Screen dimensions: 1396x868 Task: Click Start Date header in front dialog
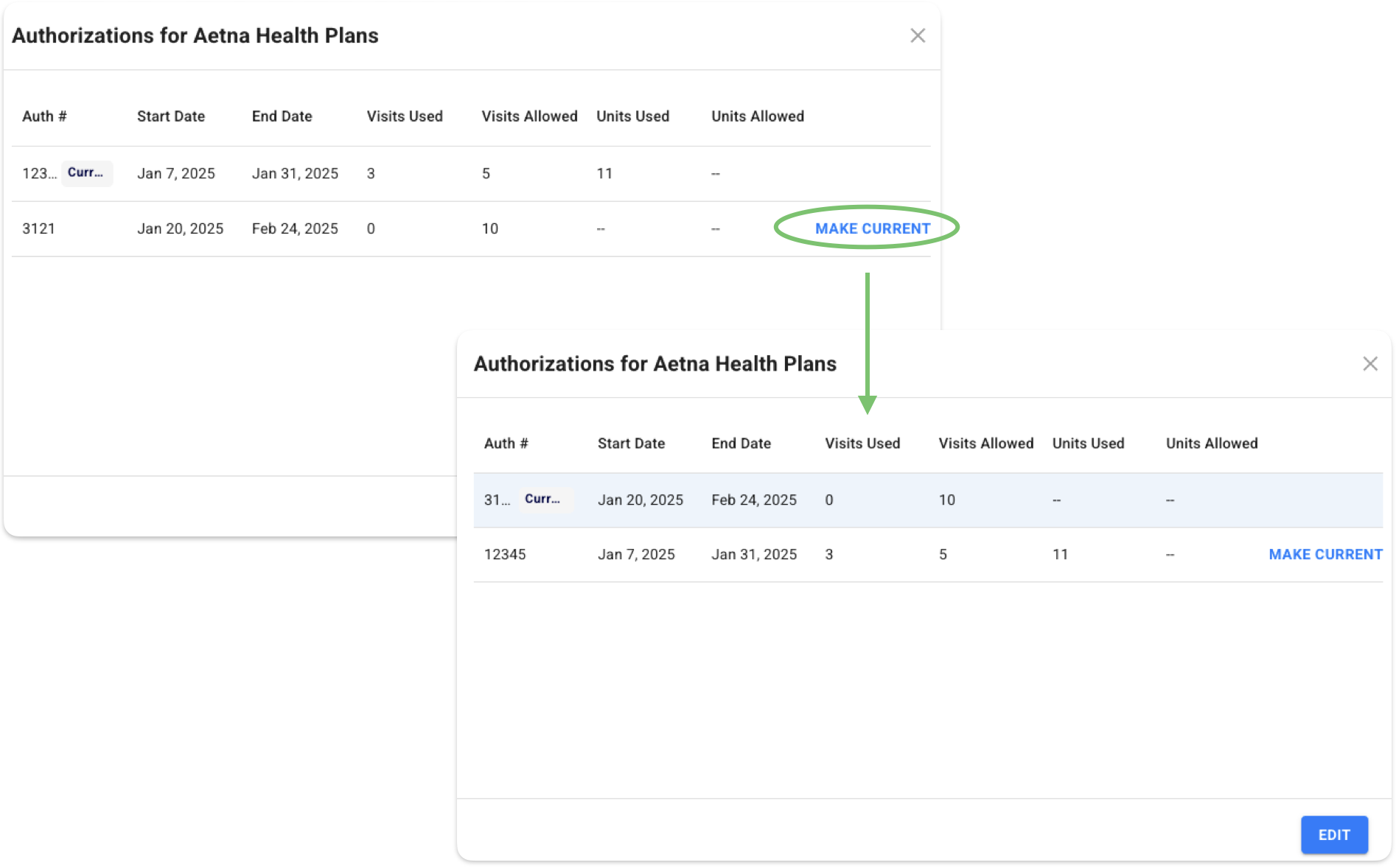[631, 444]
